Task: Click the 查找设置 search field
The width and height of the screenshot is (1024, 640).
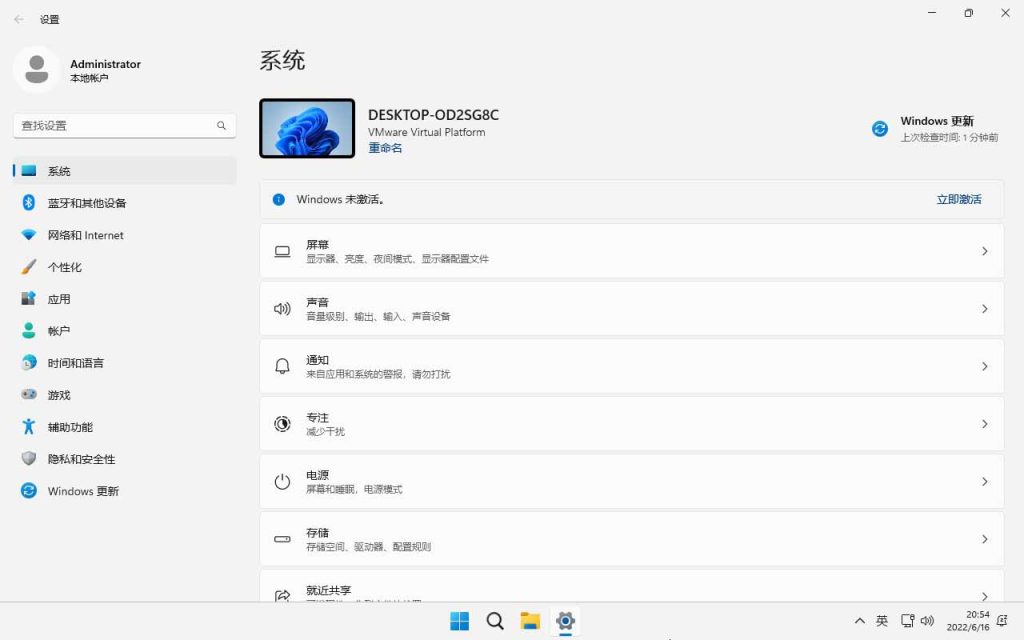Action: pyautogui.click(x=115, y=126)
